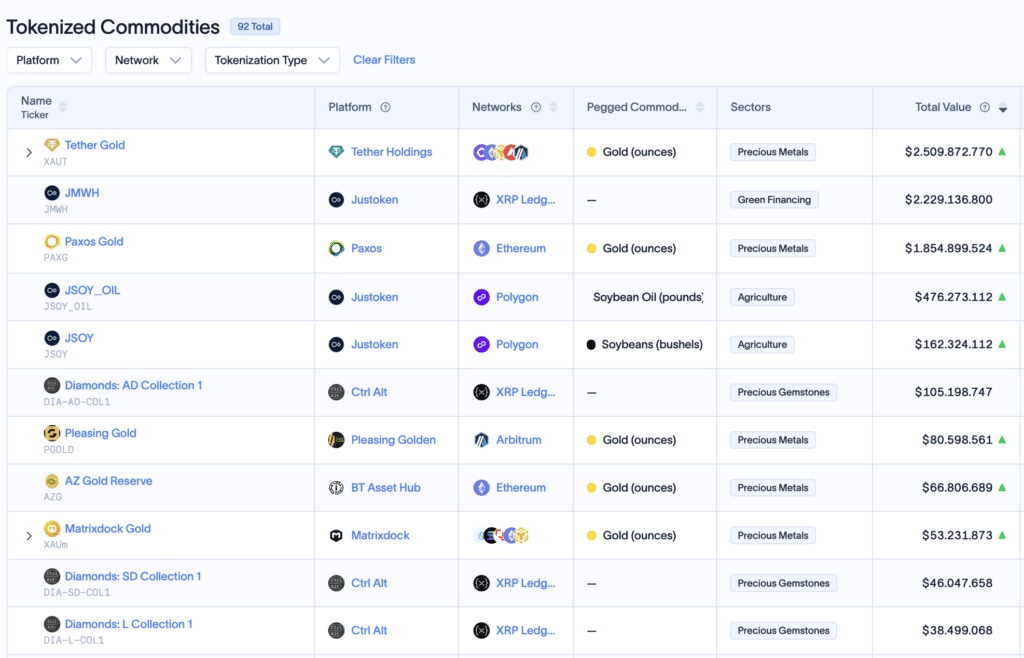Viewport: 1024px width, 658px height.
Task: Open the Diamonds: SD Collection 1 link
Action: click(133, 576)
